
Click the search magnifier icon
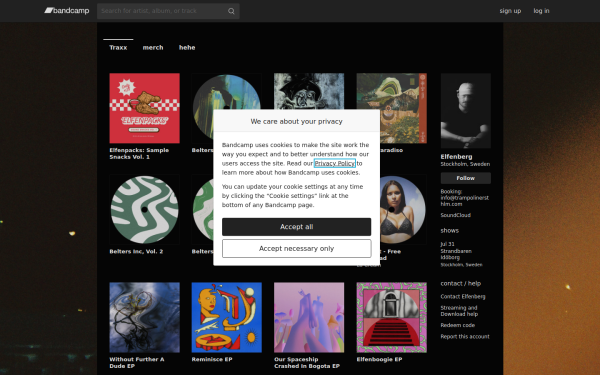(x=231, y=11)
